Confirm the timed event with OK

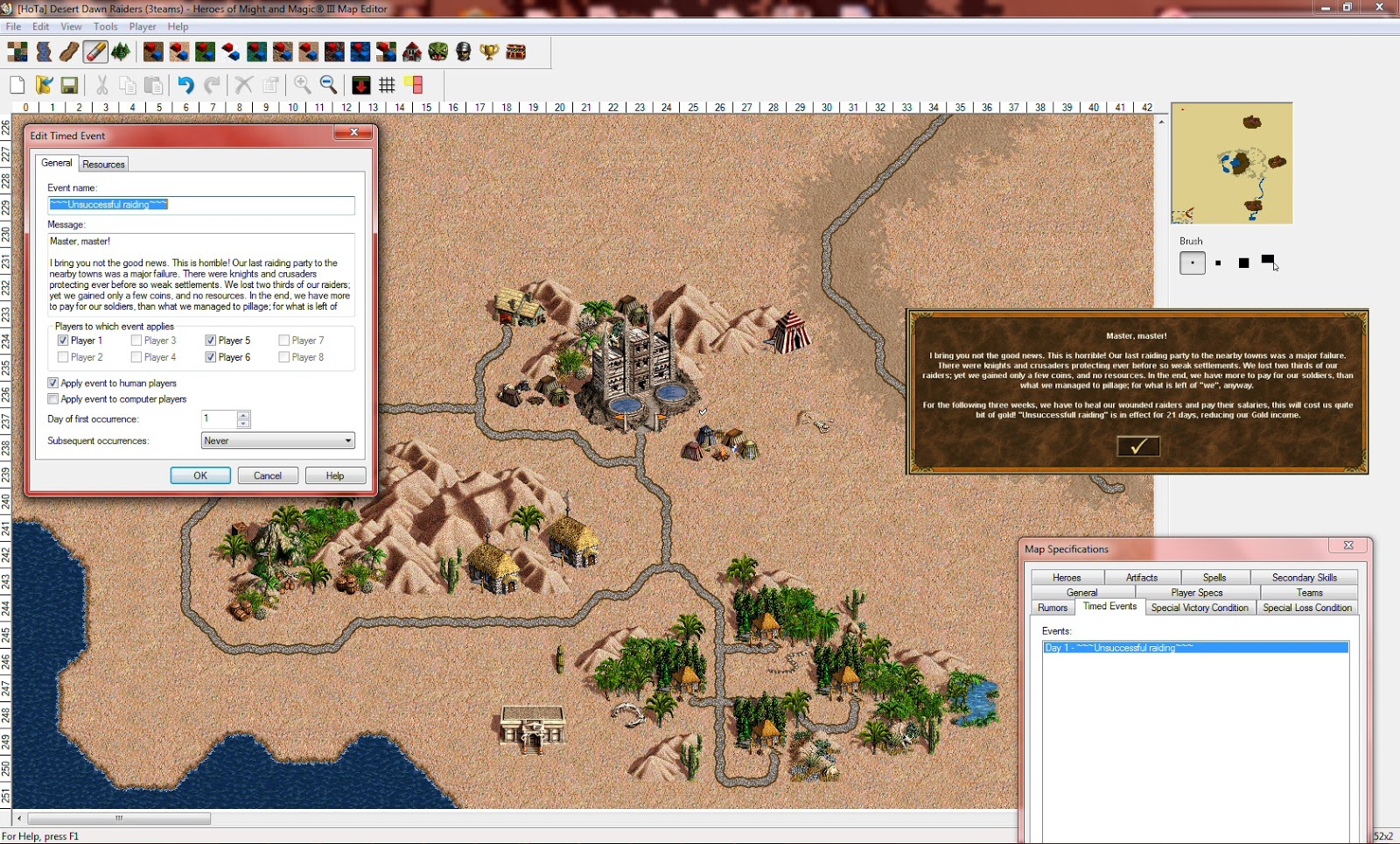pyautogui.click(x=200, y=475)
